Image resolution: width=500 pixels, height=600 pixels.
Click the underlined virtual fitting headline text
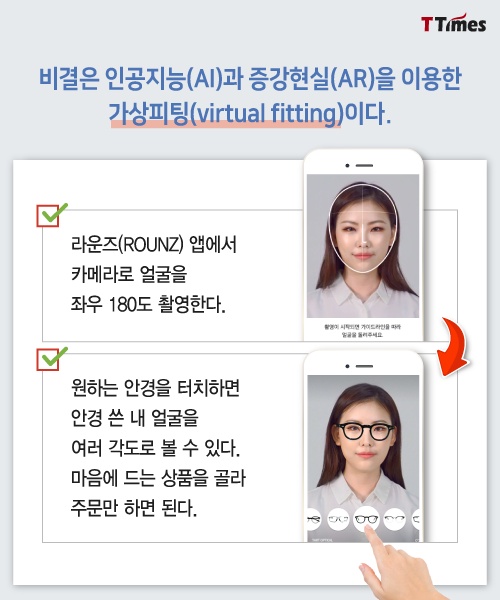point(225,113)
